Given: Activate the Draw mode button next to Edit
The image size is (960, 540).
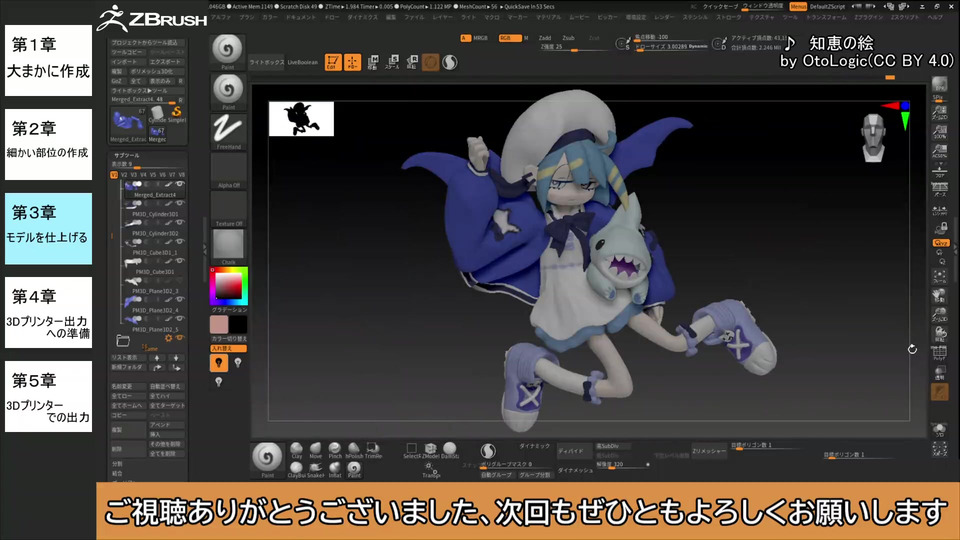Looking at the screenshot, I should 353,62.
